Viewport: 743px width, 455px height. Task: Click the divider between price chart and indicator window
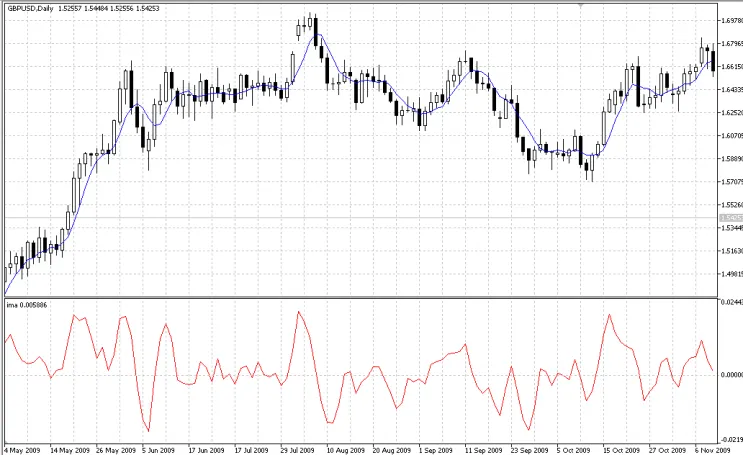[x=360, y=297]
